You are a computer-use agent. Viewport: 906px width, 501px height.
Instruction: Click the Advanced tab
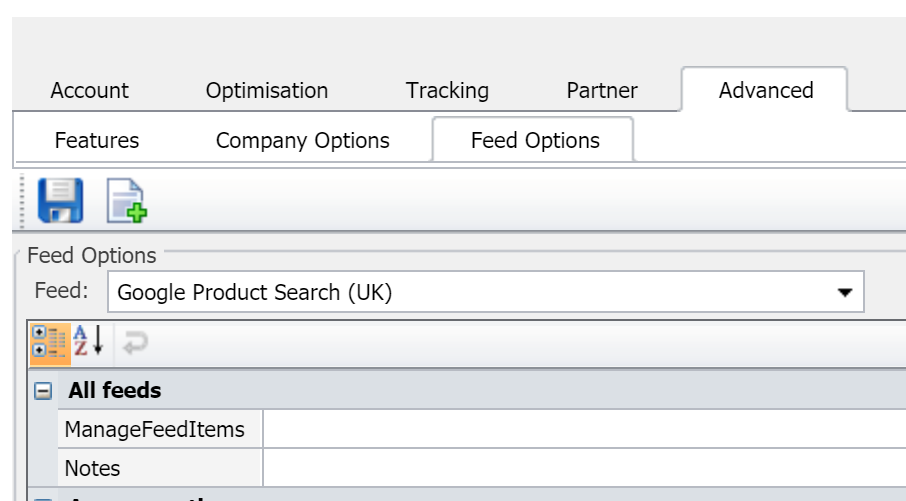tap(765, 90)
